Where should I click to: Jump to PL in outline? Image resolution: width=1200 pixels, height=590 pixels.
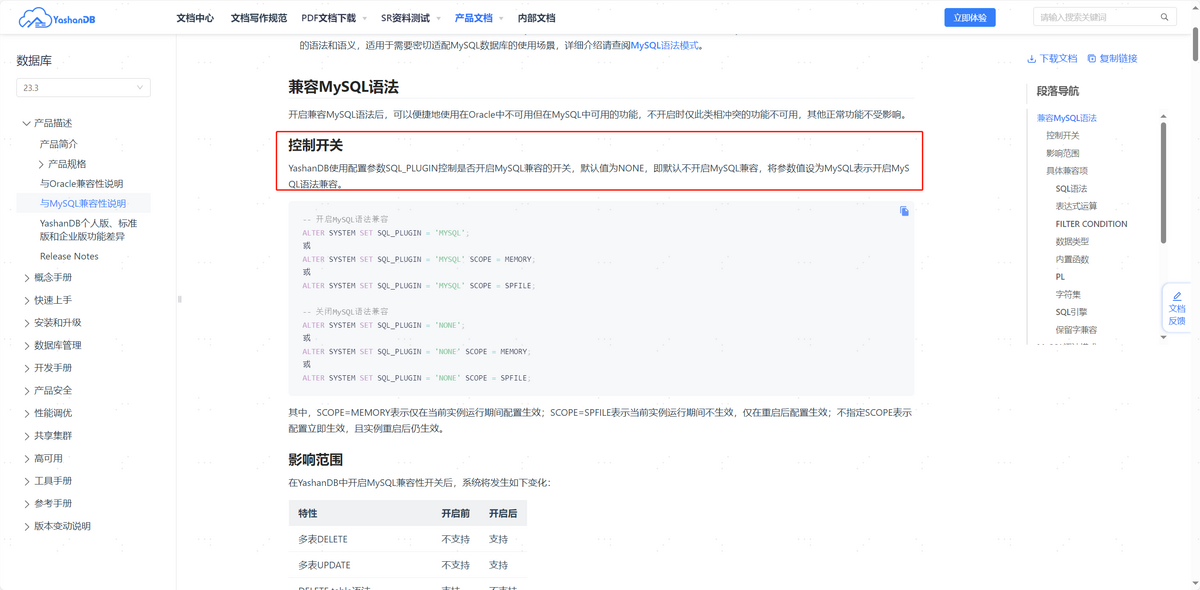[1060, 277]
